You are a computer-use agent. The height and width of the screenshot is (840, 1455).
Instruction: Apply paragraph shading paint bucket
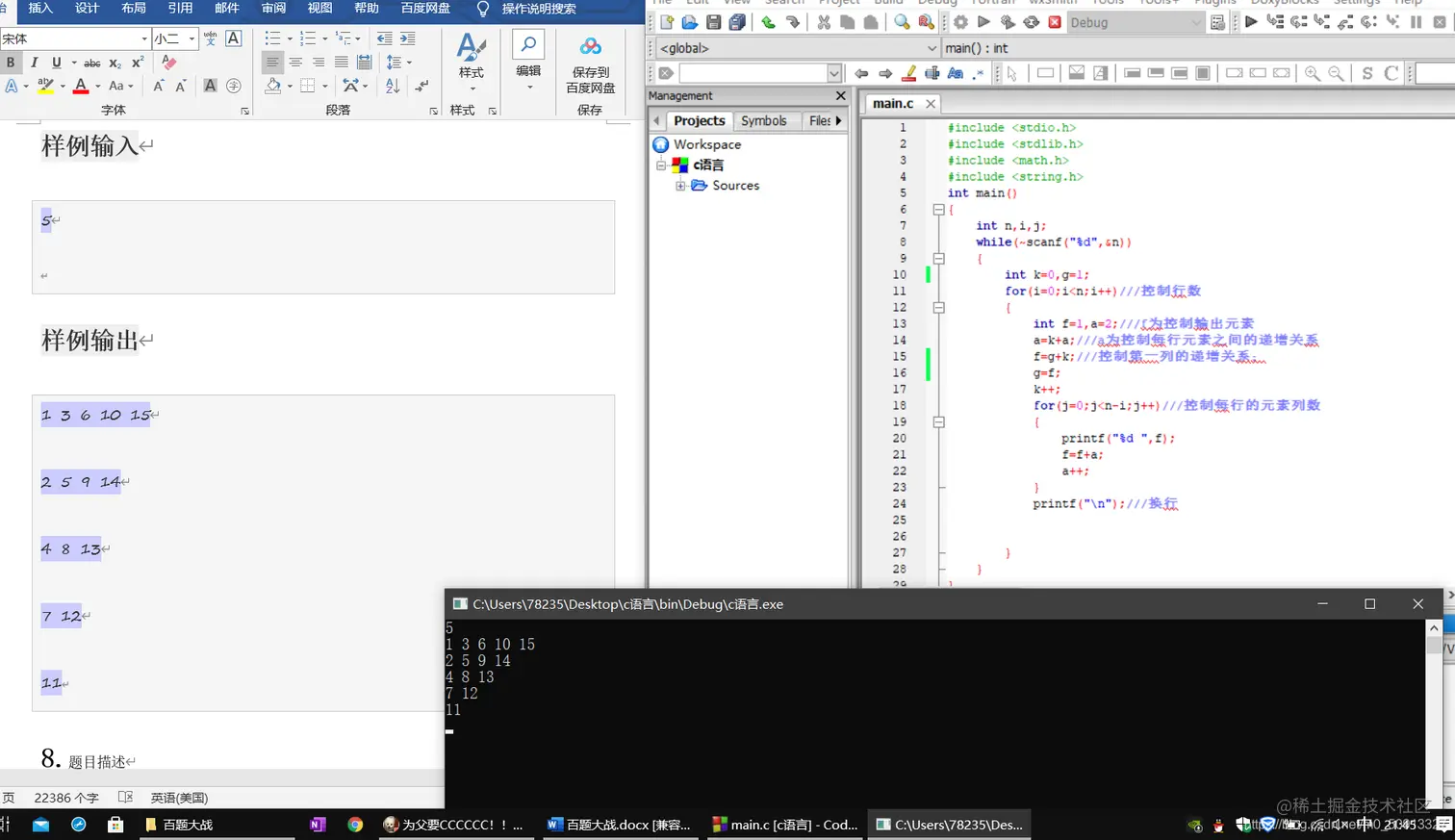point(273,87)
